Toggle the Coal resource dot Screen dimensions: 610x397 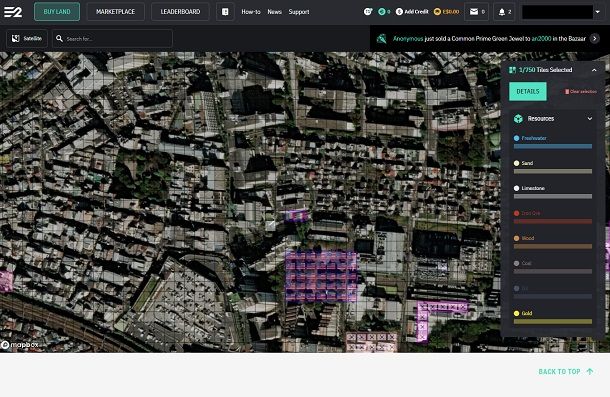pos(516,263)
